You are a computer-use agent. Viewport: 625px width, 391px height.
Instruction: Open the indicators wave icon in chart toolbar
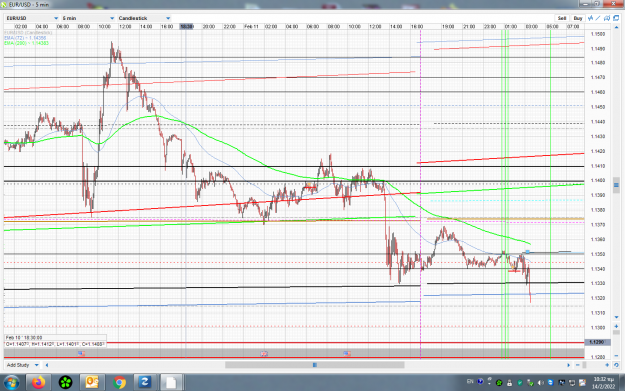(591, 18)
